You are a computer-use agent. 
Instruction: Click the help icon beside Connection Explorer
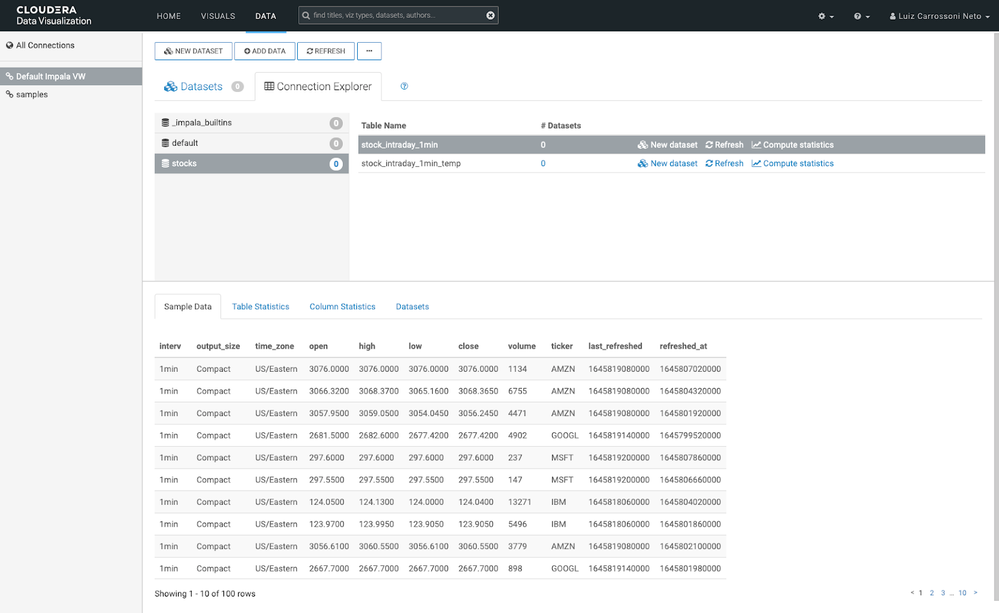pyautogui.click(x=404, y=87)
